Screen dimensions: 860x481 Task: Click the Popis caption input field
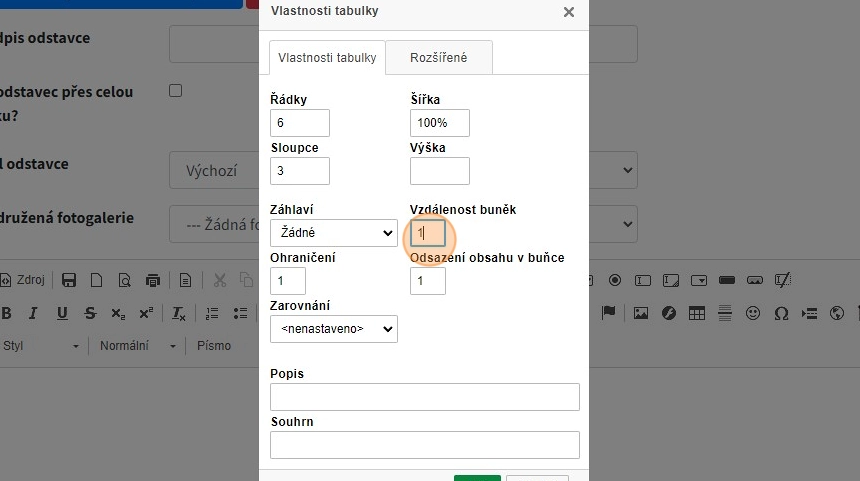tap(424, 397)
